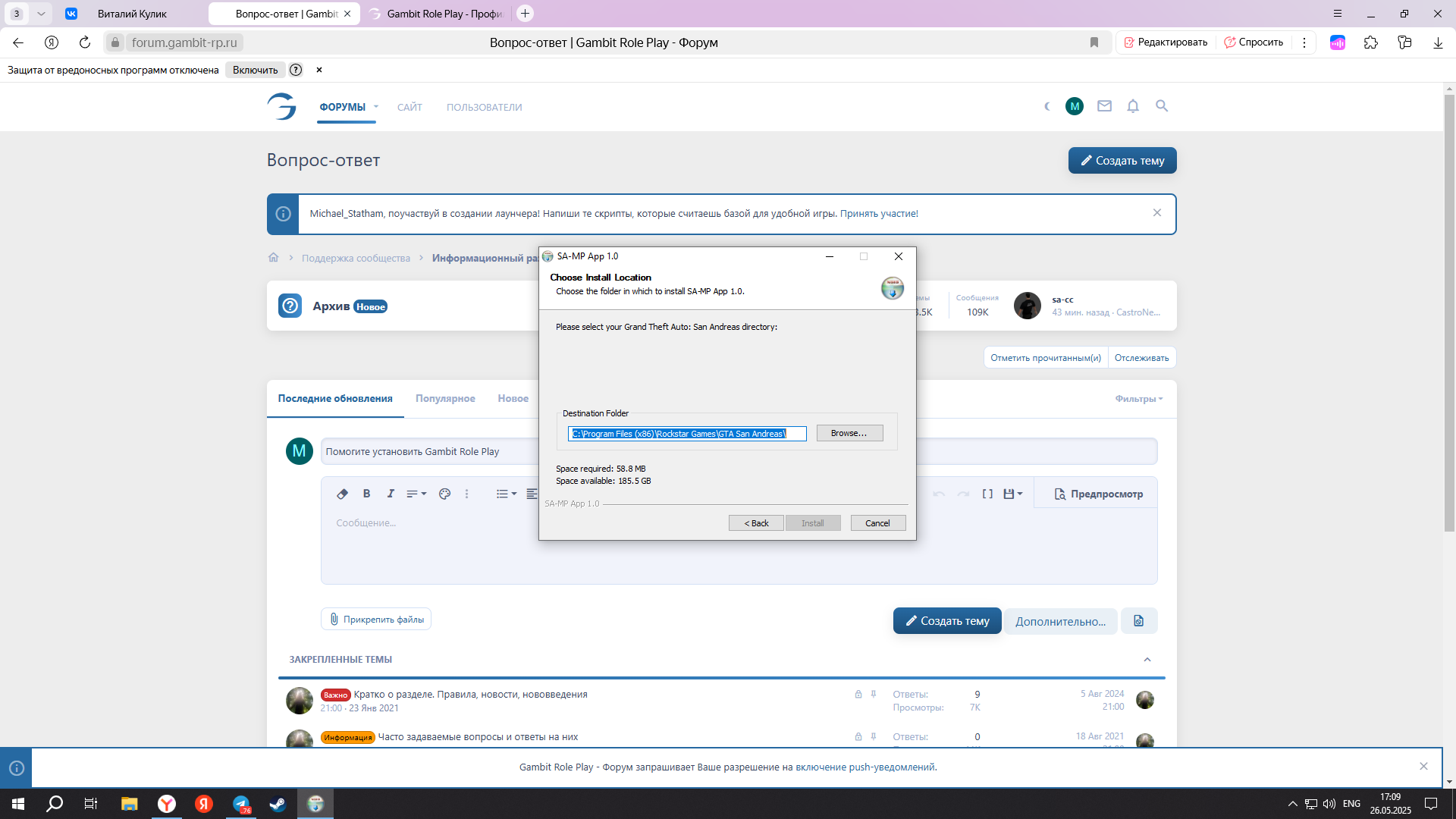
Task: Open the sa-cc user link
Action: coord(1062,300)
